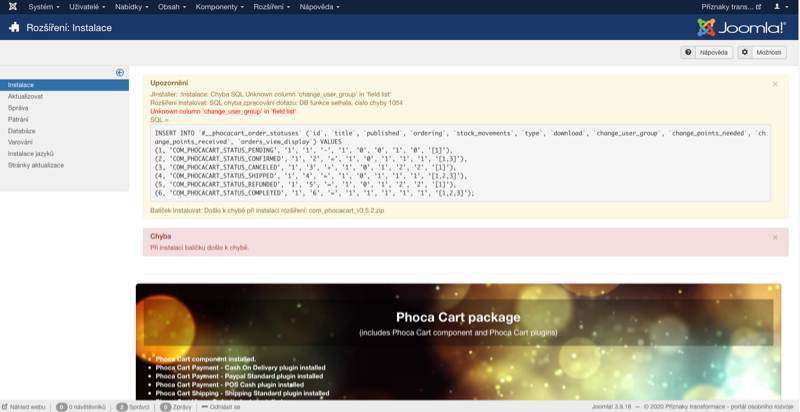Open Příznaky trans... site link
Screen dimensions: 800x412
[x=731, y=7]
